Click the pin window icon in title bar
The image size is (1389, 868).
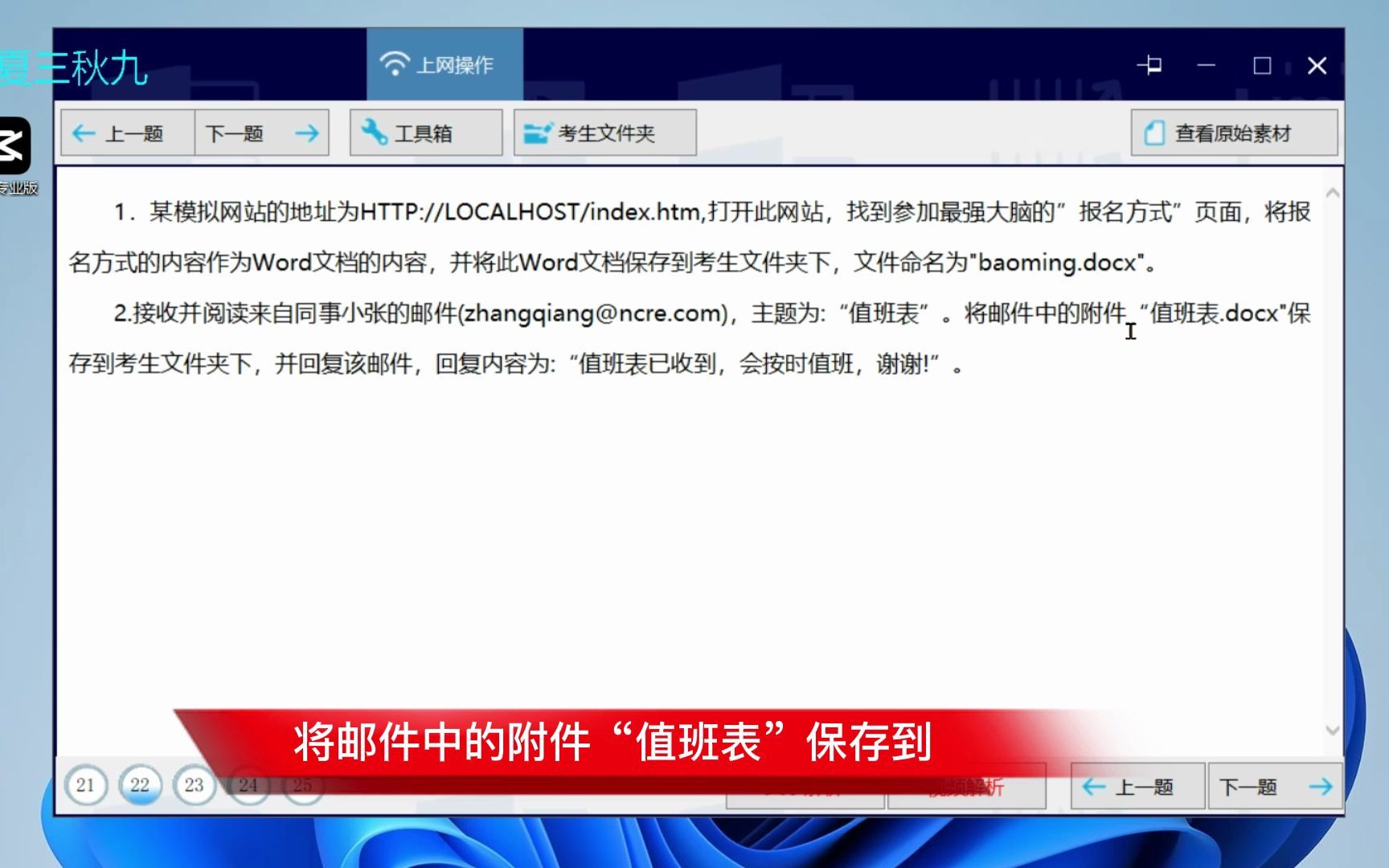point(1149,65)
